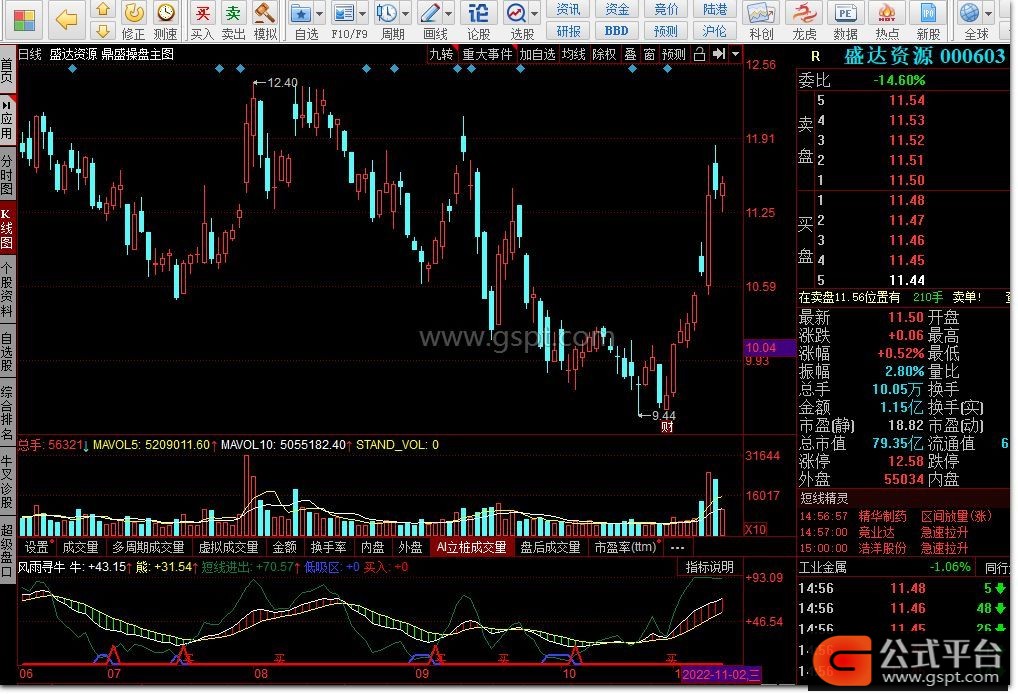Screen dimensions: 1018x694
Task: Expand the 全球 dropdown arrow
Action: pyautogui.click(x=989, y=13)
